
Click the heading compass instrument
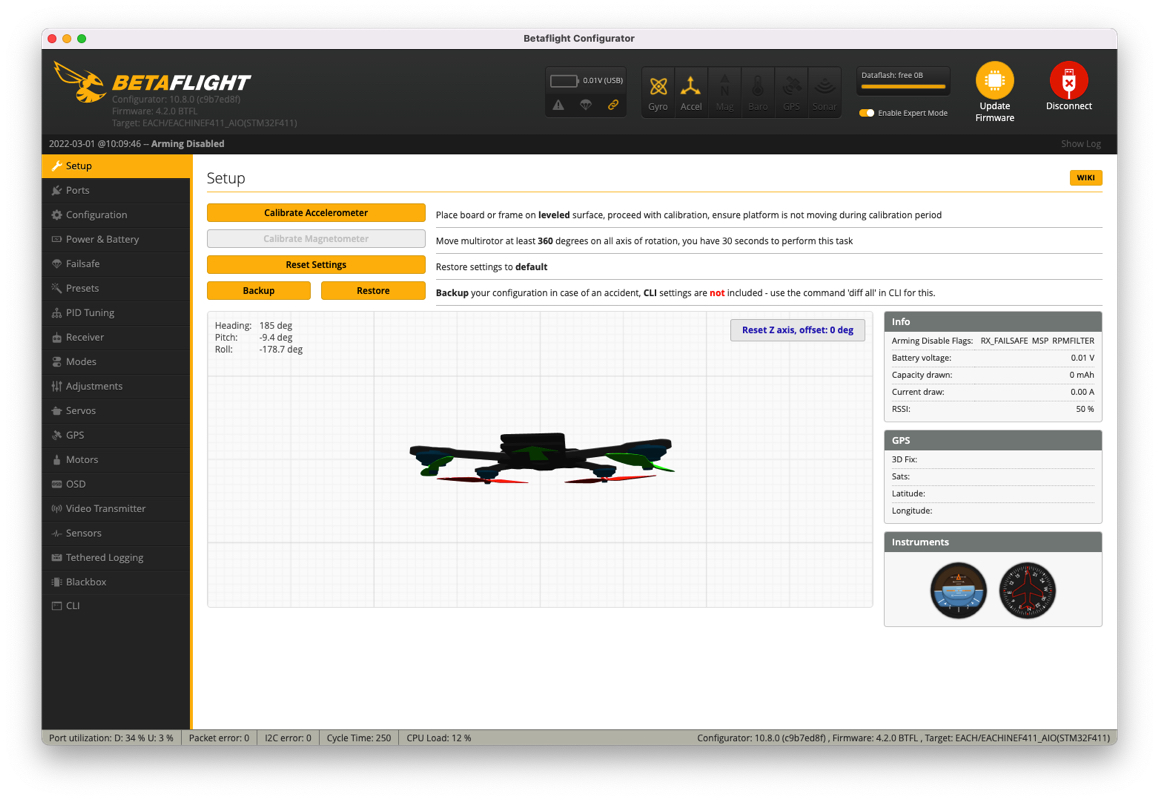[1027, 590]
